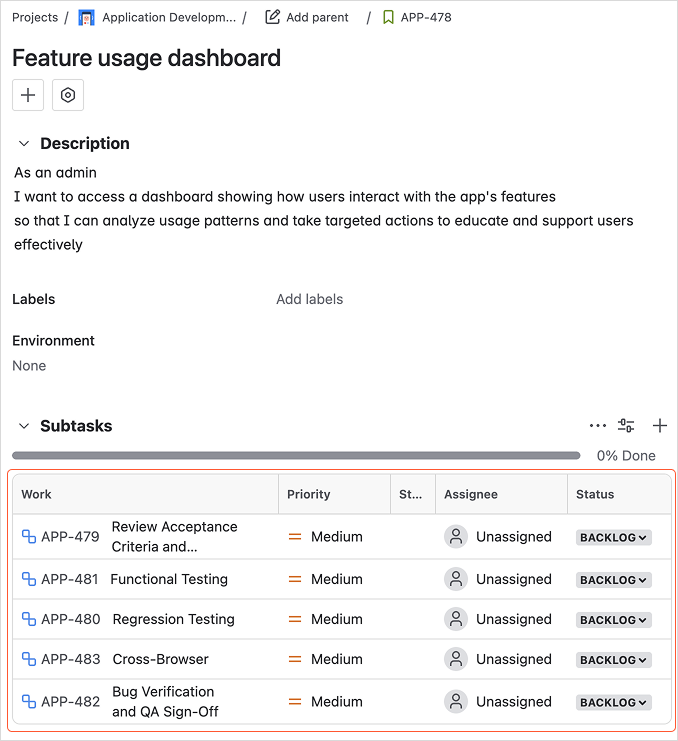Image resolution: width=678 pixels, height=741 pixels.
Task: Open the status dropdown for APP-479
Action: coord(614,537)
